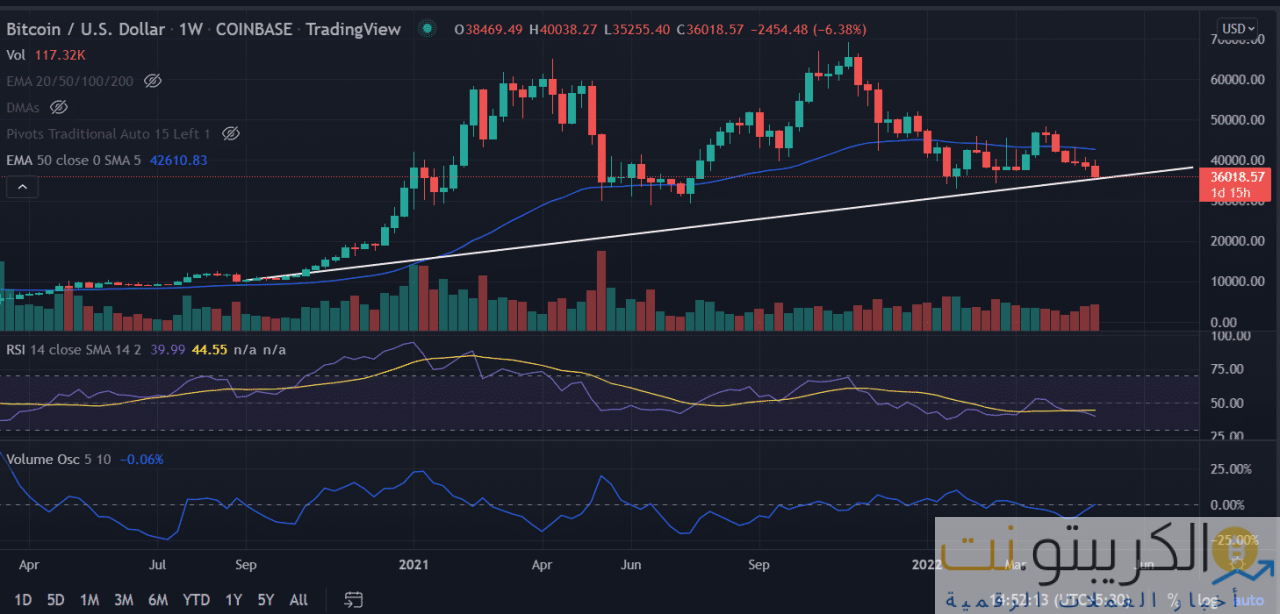Select the 6M time range
Image resolution: width=1280 pixels, height=614 pixels.
157,600
